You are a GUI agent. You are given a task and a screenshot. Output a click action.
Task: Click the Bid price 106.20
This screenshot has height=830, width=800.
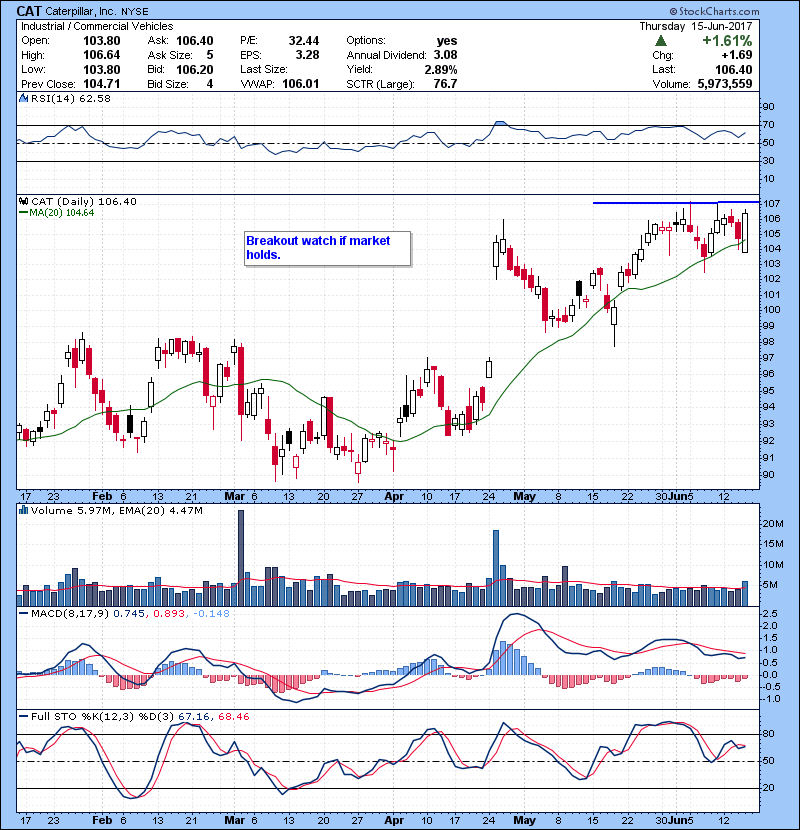(195, 69)
